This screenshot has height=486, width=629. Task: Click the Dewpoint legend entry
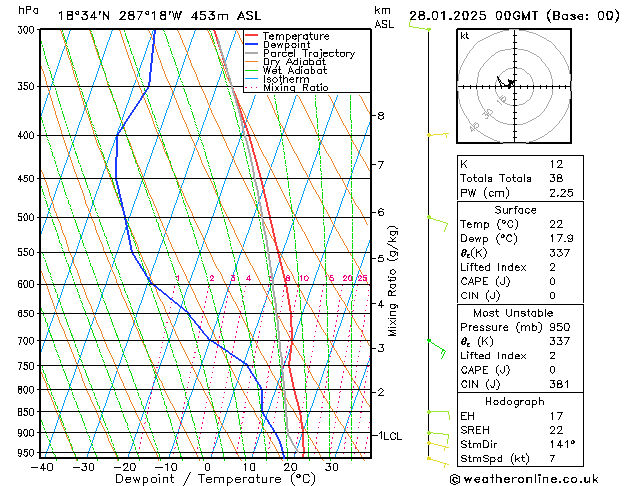(x=278, y=45)
